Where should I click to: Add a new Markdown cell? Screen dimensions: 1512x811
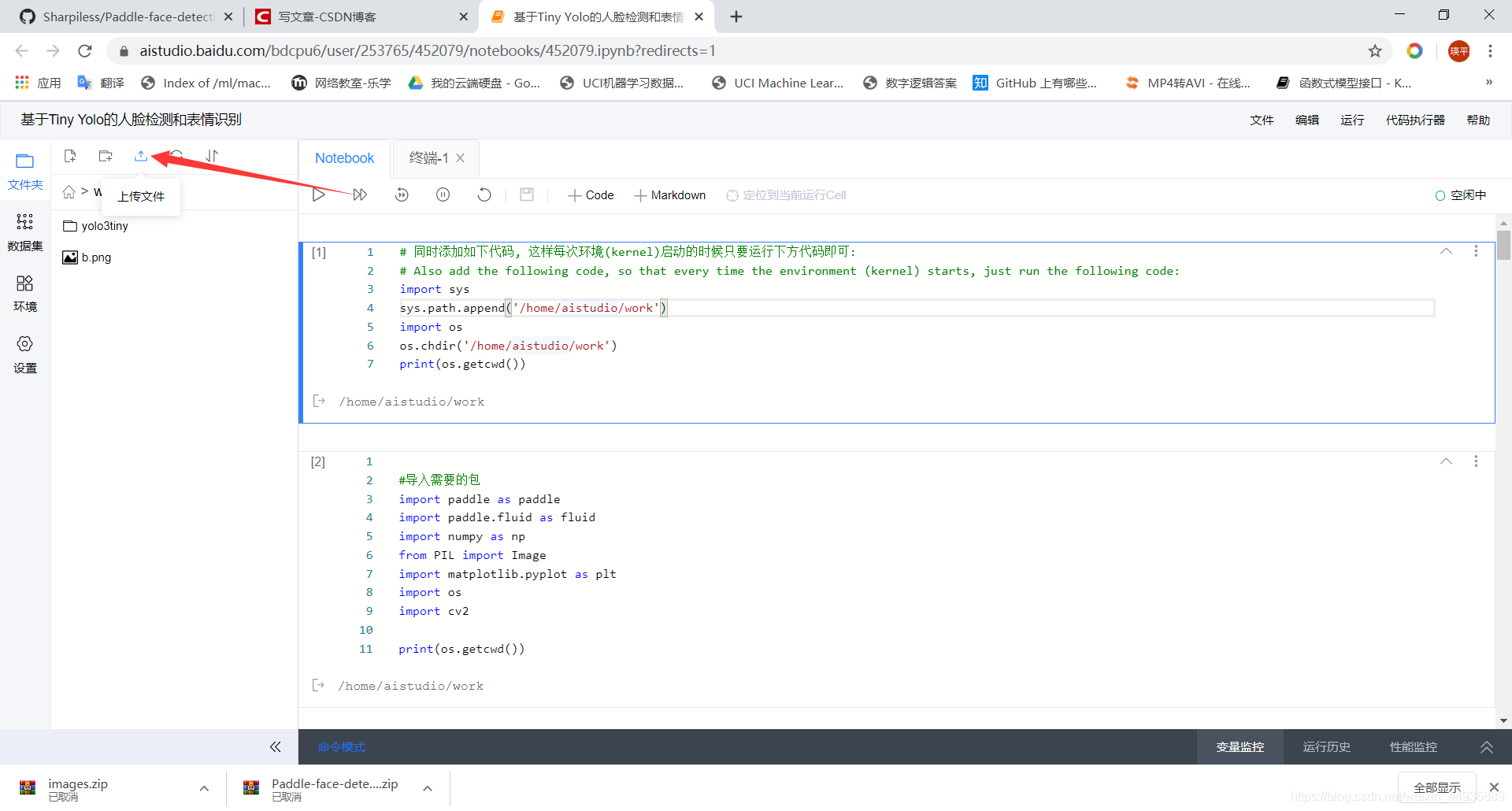pyautogui.click(x=670, y=195)
